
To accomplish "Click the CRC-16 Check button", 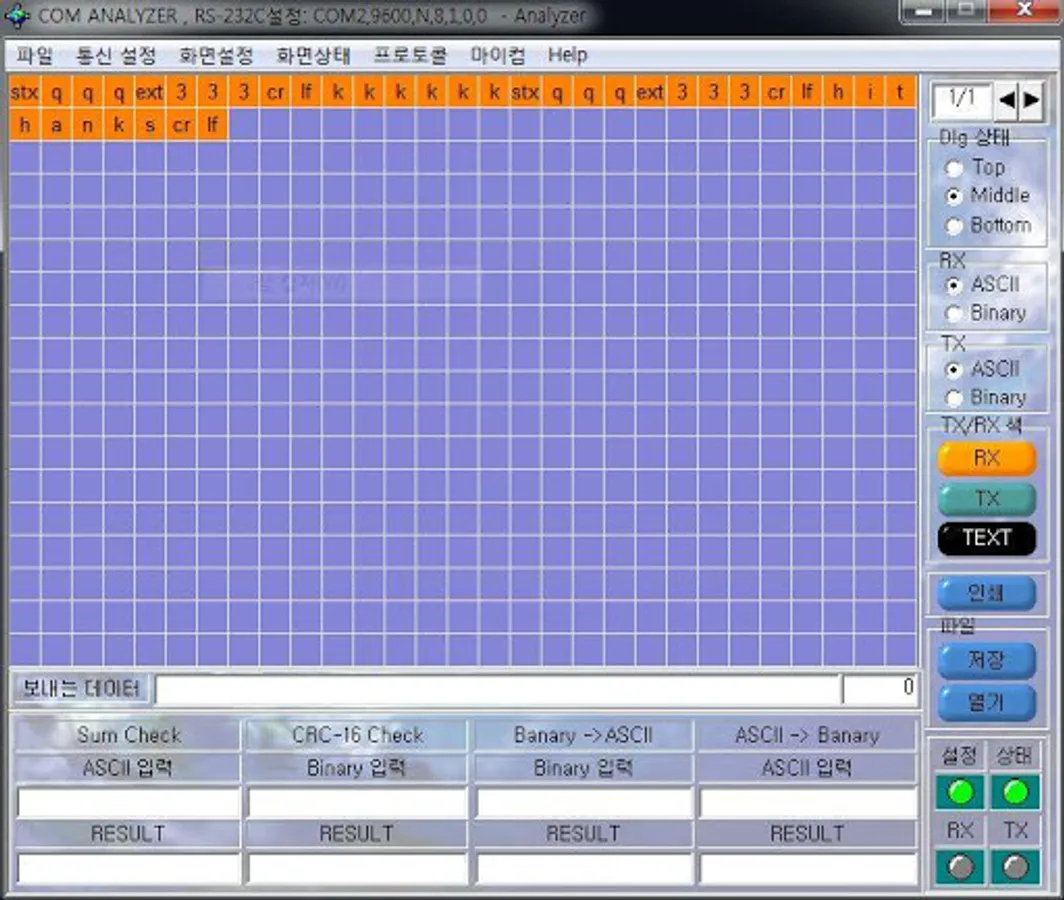I will 357,735.
